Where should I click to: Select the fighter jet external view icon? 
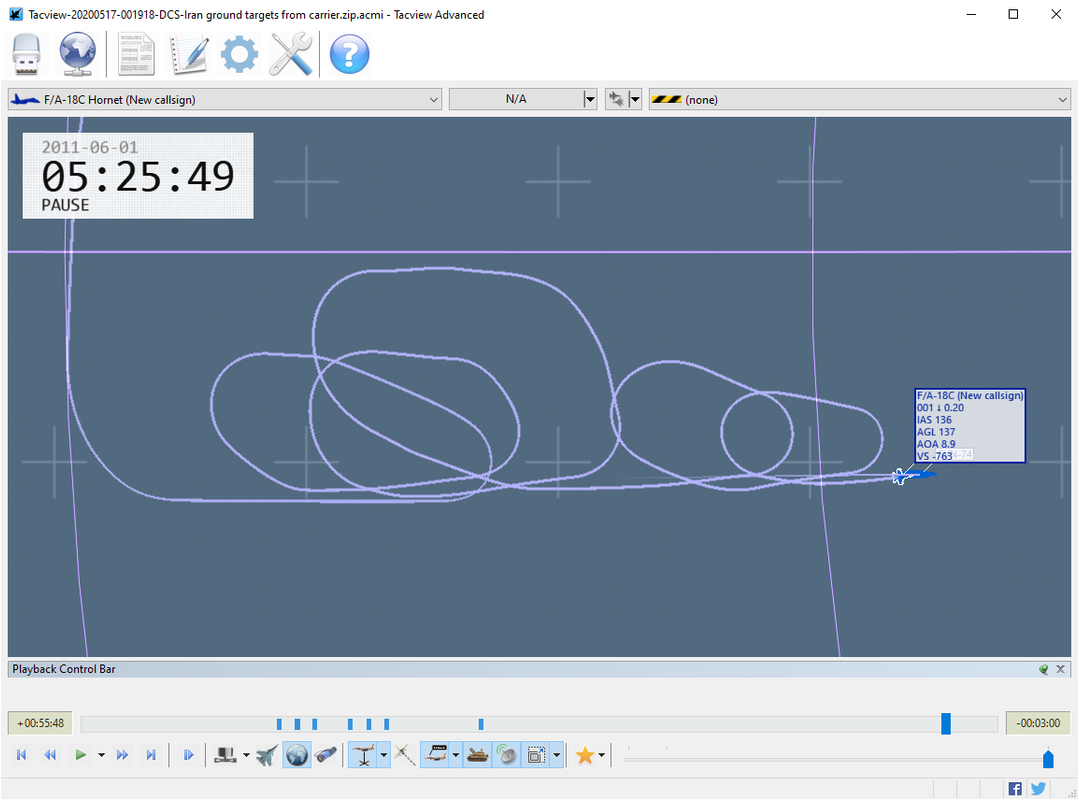coord(268,755)
